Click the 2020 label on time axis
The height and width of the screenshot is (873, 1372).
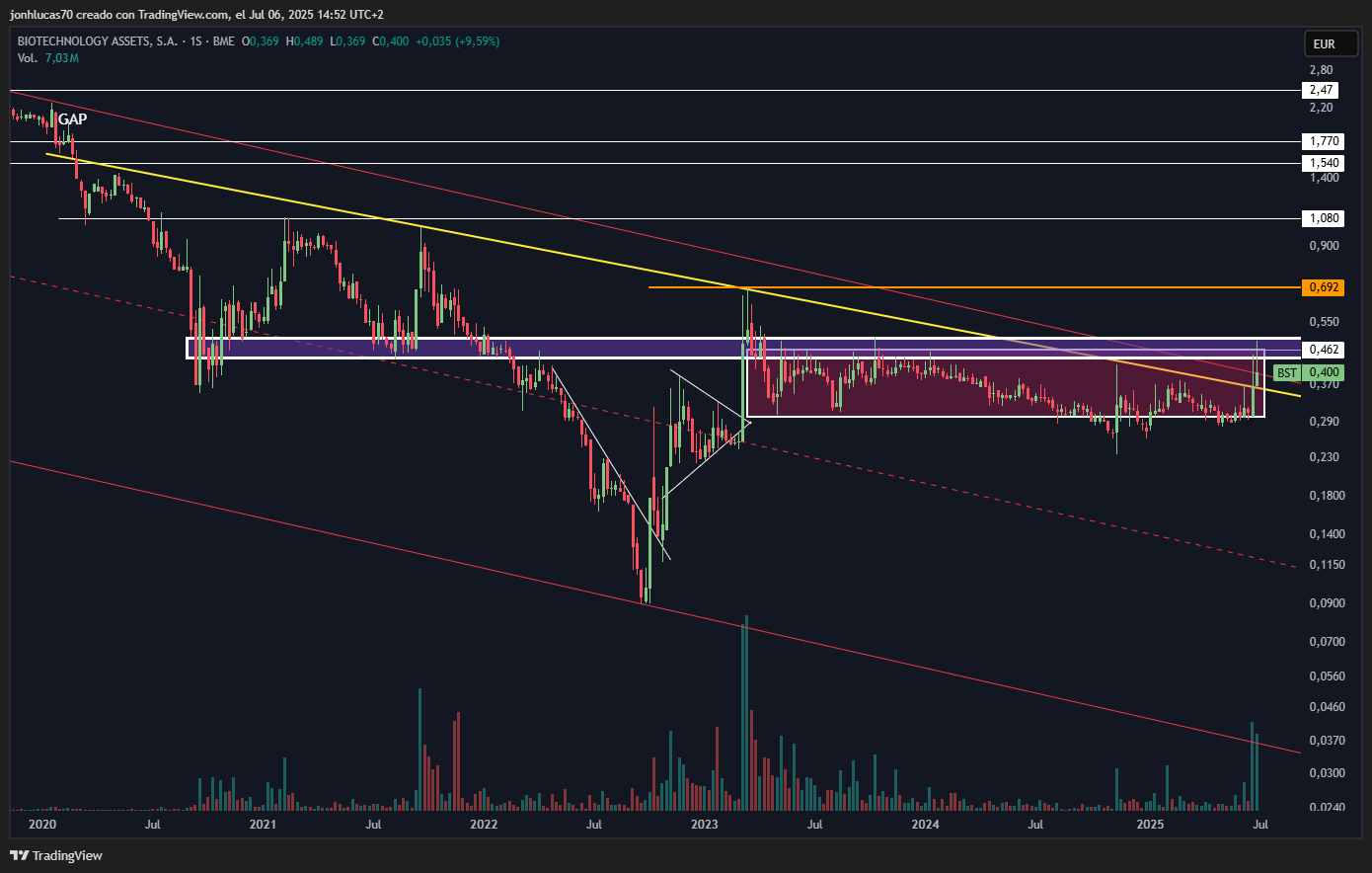point(42,824)
